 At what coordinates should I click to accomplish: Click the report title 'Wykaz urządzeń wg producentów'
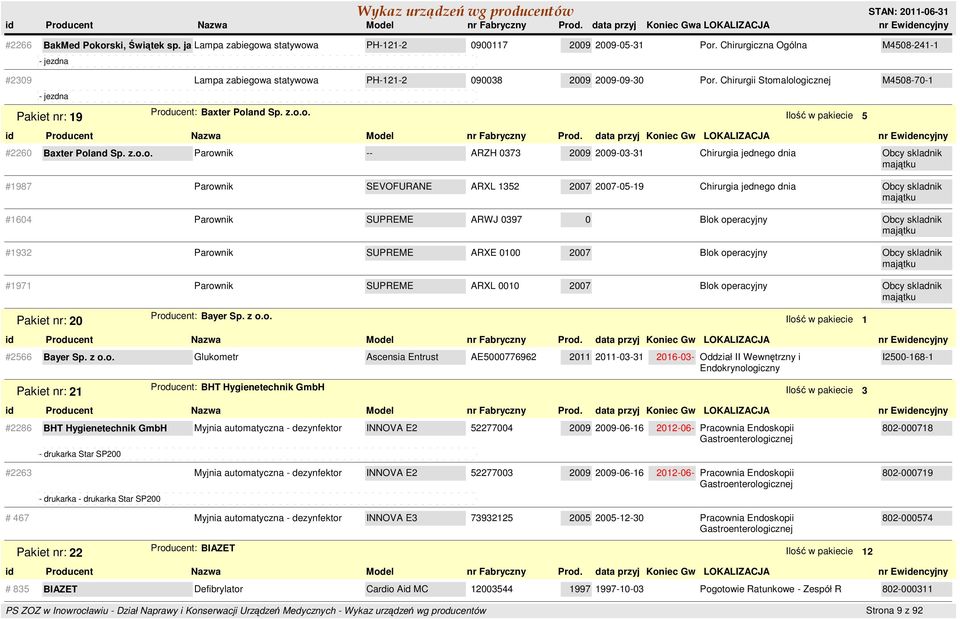click(x=465, y=11)
